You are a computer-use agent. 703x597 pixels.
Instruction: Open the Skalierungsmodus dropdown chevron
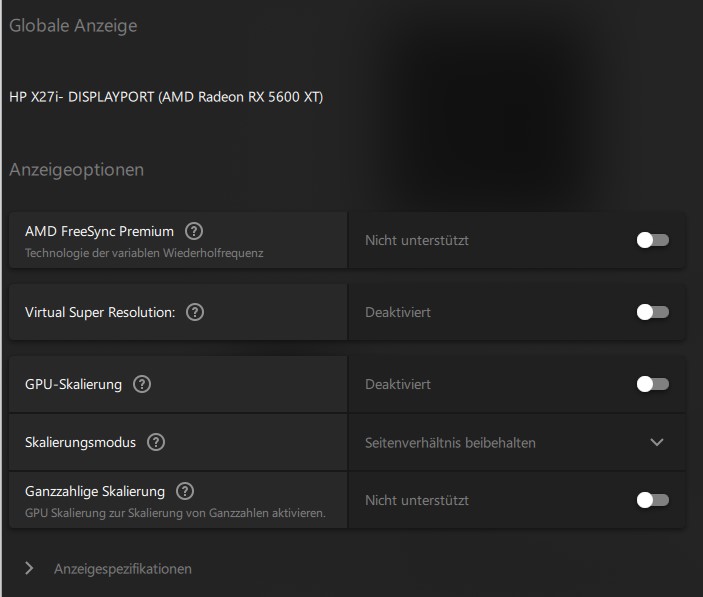(x=657, y=442)
